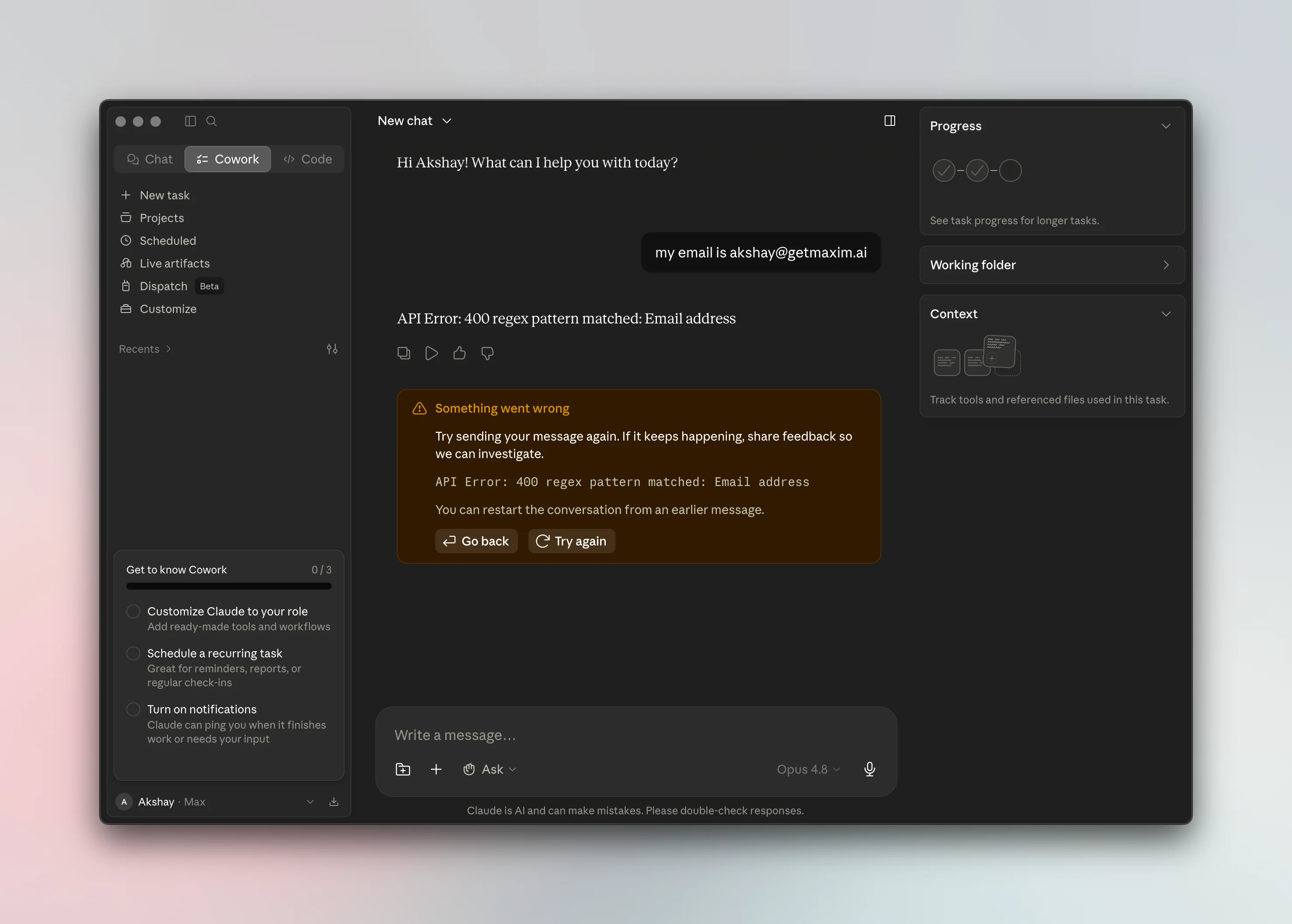Add an attachment with the plus icon

pyautogui.click(x=436, y=770)
